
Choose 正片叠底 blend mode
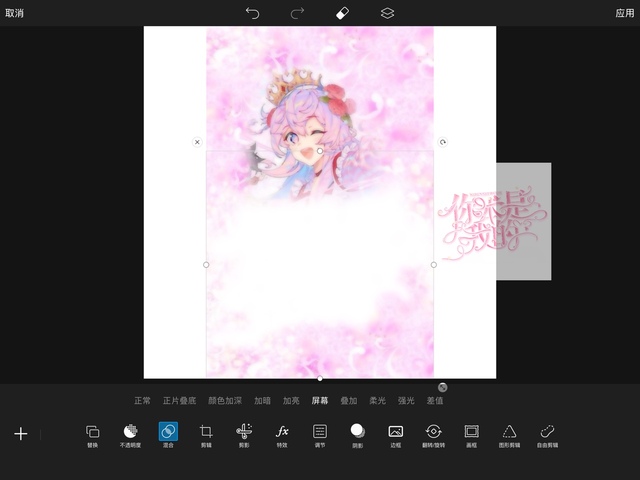(x=180, y=401)
